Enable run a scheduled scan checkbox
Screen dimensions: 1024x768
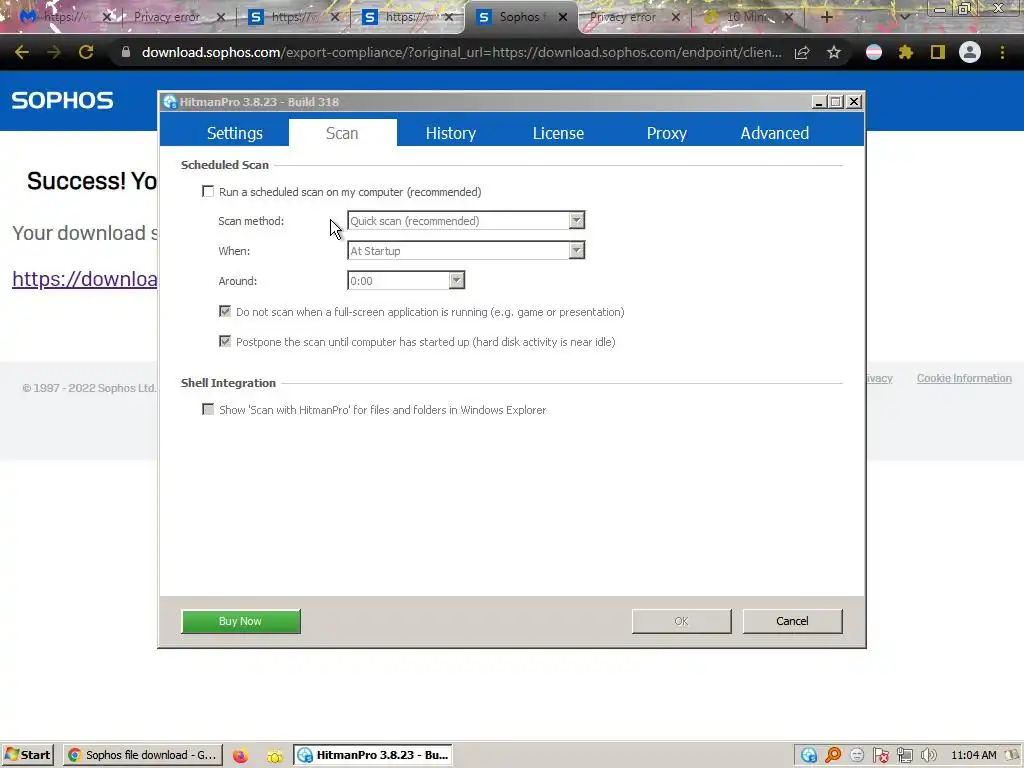pyautogui.click(x=208, y=191)
